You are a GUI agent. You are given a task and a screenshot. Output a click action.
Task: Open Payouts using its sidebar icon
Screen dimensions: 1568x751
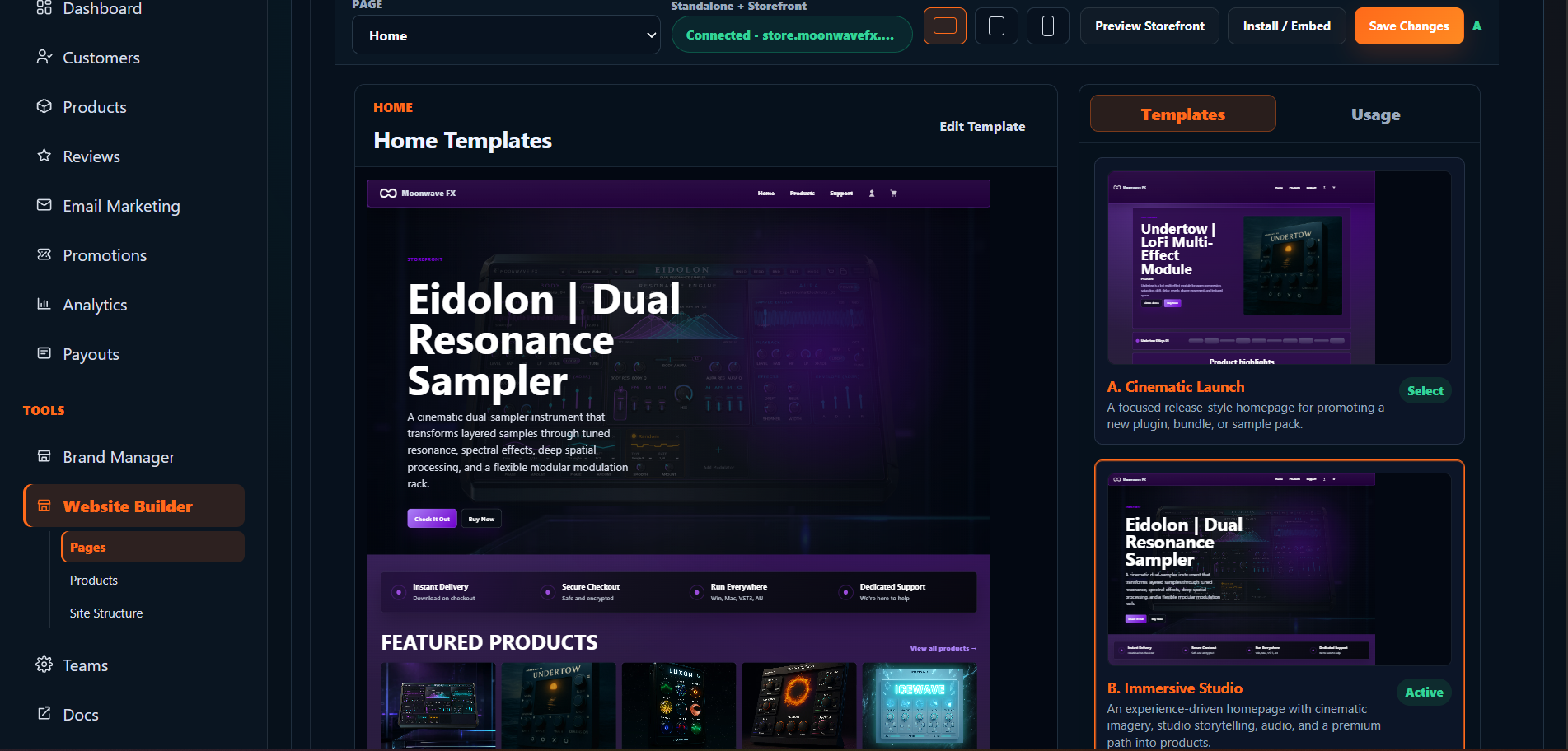44,353
